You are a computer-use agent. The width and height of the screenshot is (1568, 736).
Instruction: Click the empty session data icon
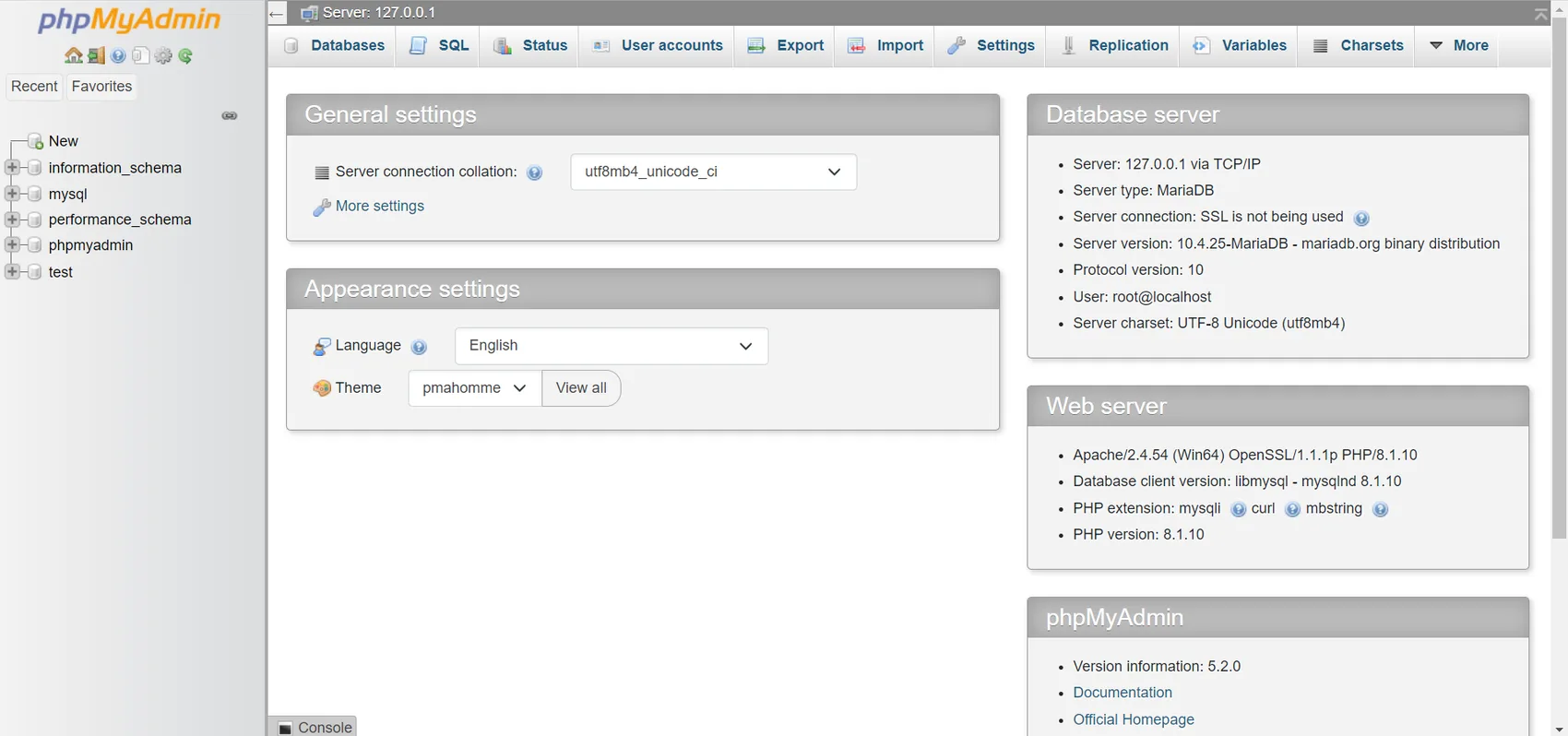coord(96,56)
